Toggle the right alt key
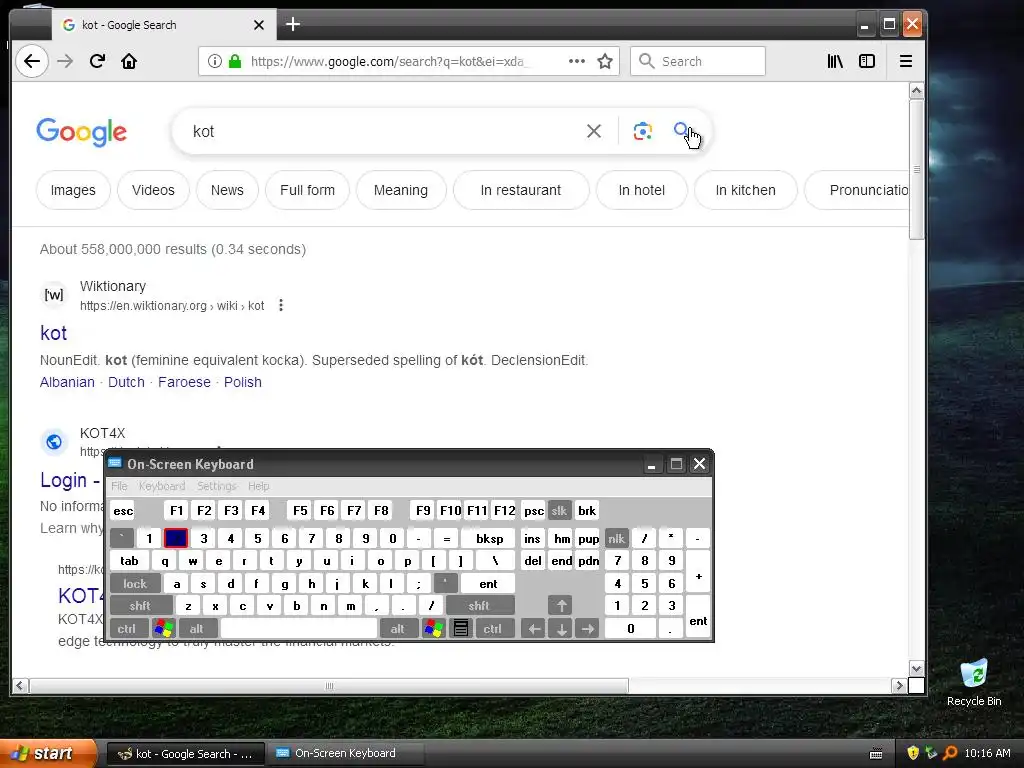This screenshot has height=768, width=1024. click(x=398, y=629)
